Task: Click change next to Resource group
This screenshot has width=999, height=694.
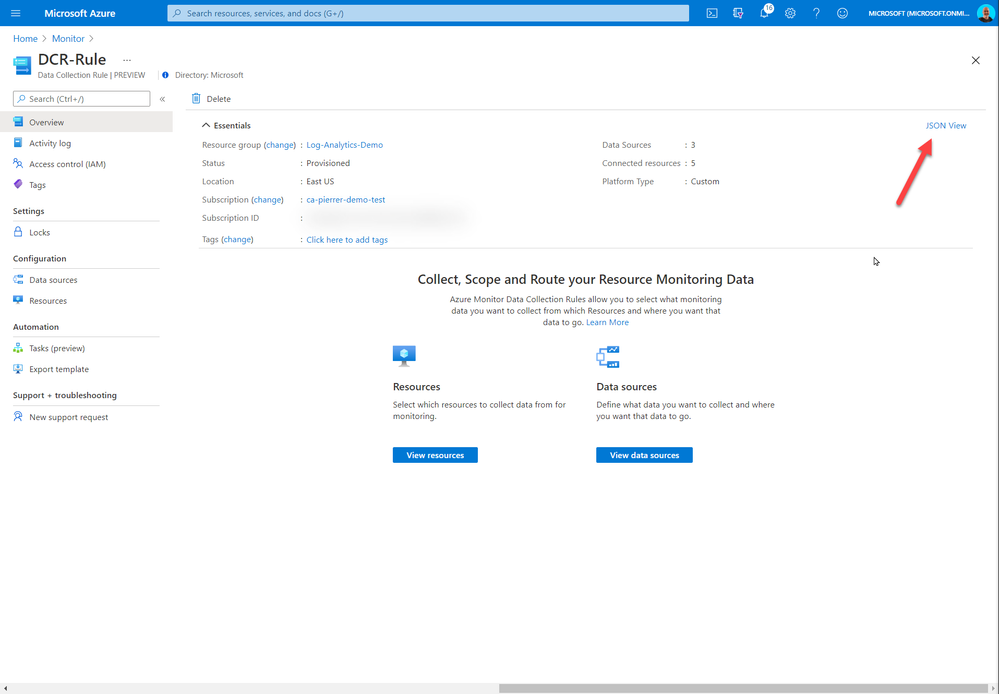Action: point(280,145)
